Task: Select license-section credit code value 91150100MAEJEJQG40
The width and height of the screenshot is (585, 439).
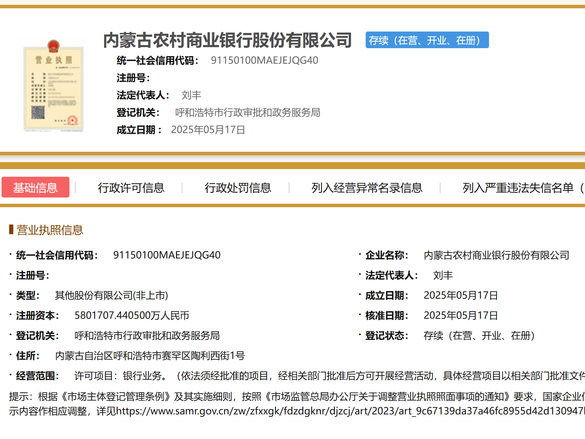Action: pos(167,255)
